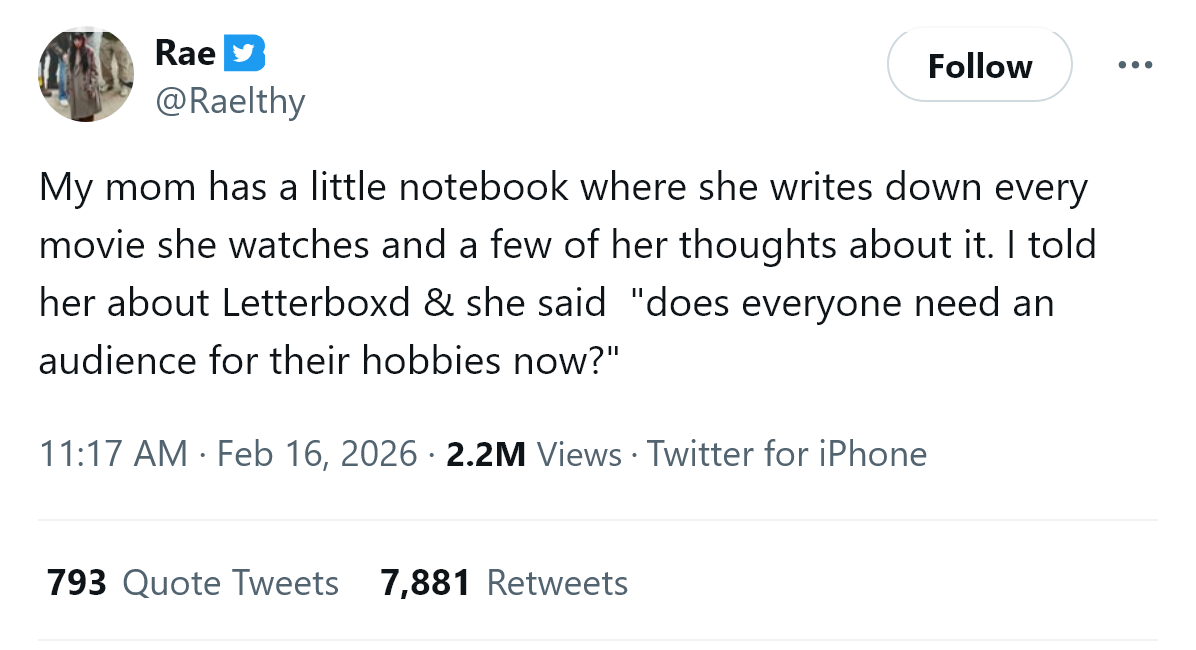
Task: Click the bold 2.2M view count
Action: tap(486, 454)
